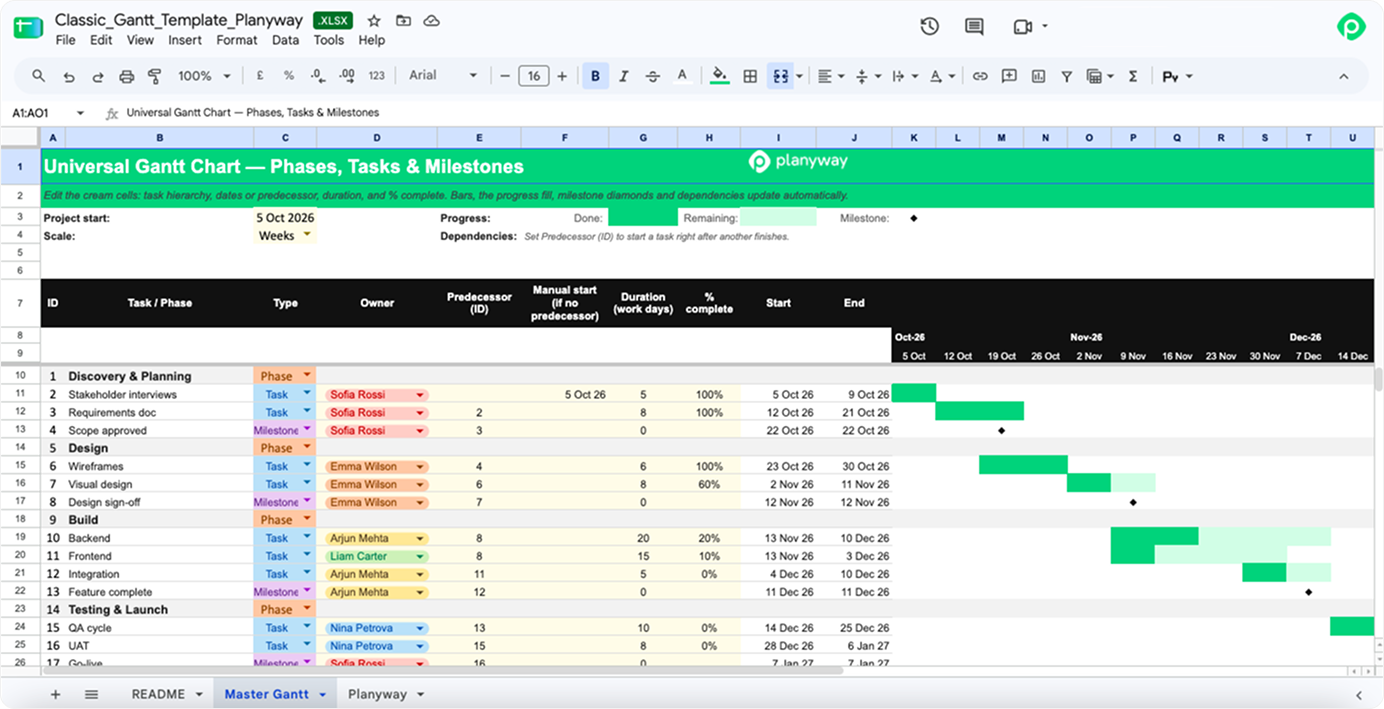Toggle italic formatting
This screenshot has width=1384, height=709.
click(x=624, y=76)
